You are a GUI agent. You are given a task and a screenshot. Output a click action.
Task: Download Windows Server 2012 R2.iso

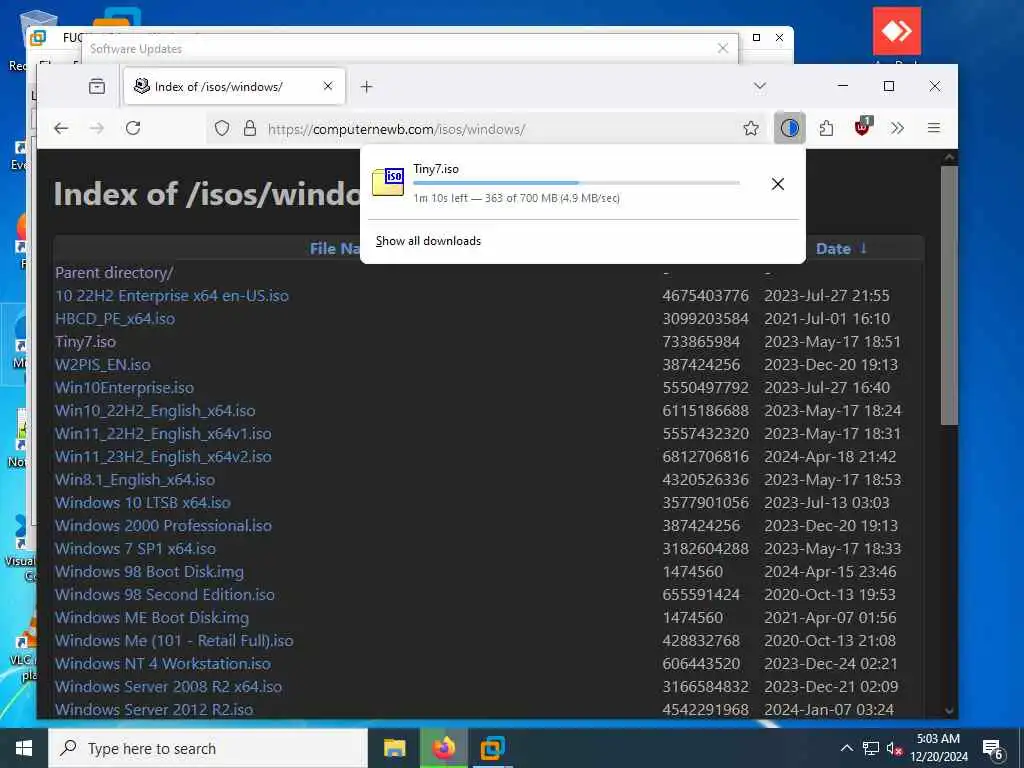pos(154,709)
